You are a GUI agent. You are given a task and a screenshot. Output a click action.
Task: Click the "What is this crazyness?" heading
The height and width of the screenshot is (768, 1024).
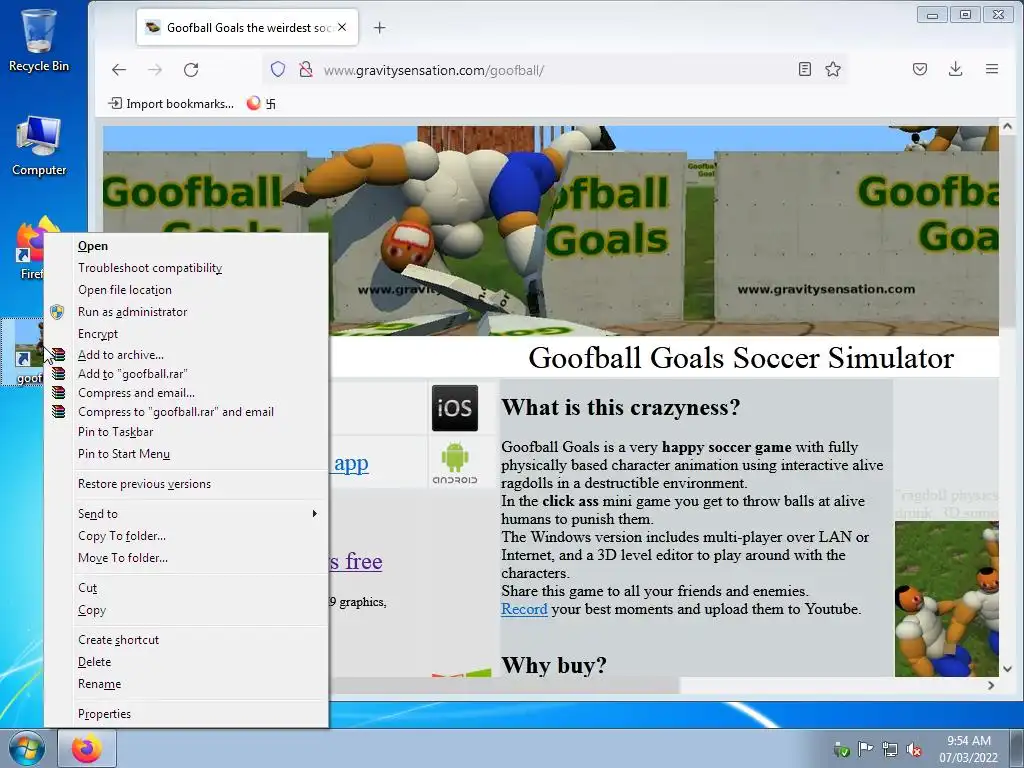point(620,408)
